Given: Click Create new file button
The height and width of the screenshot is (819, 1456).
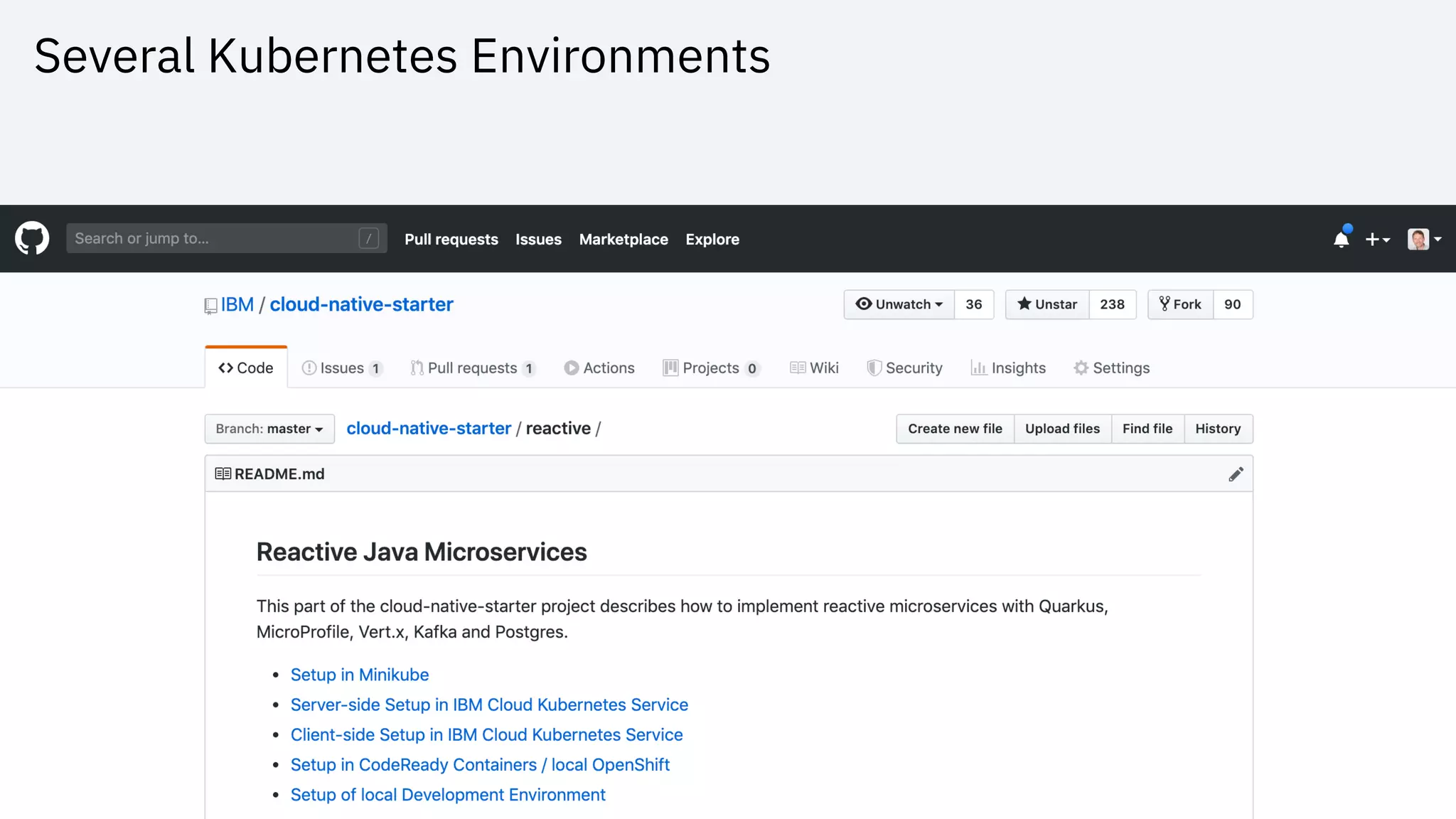Looking at the screenshot, I should 955,429.
